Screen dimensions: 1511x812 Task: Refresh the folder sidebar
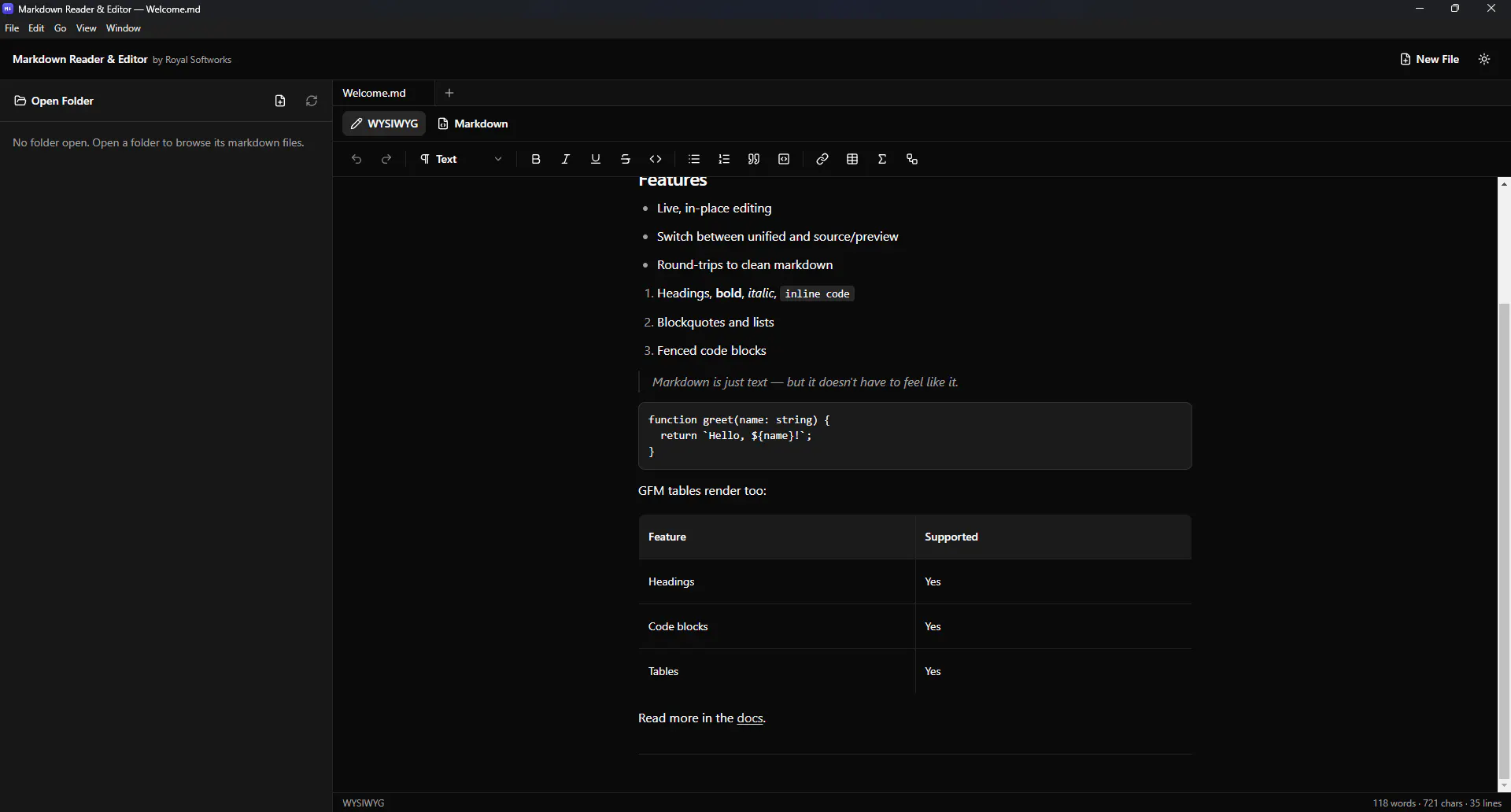pos(312,101)
